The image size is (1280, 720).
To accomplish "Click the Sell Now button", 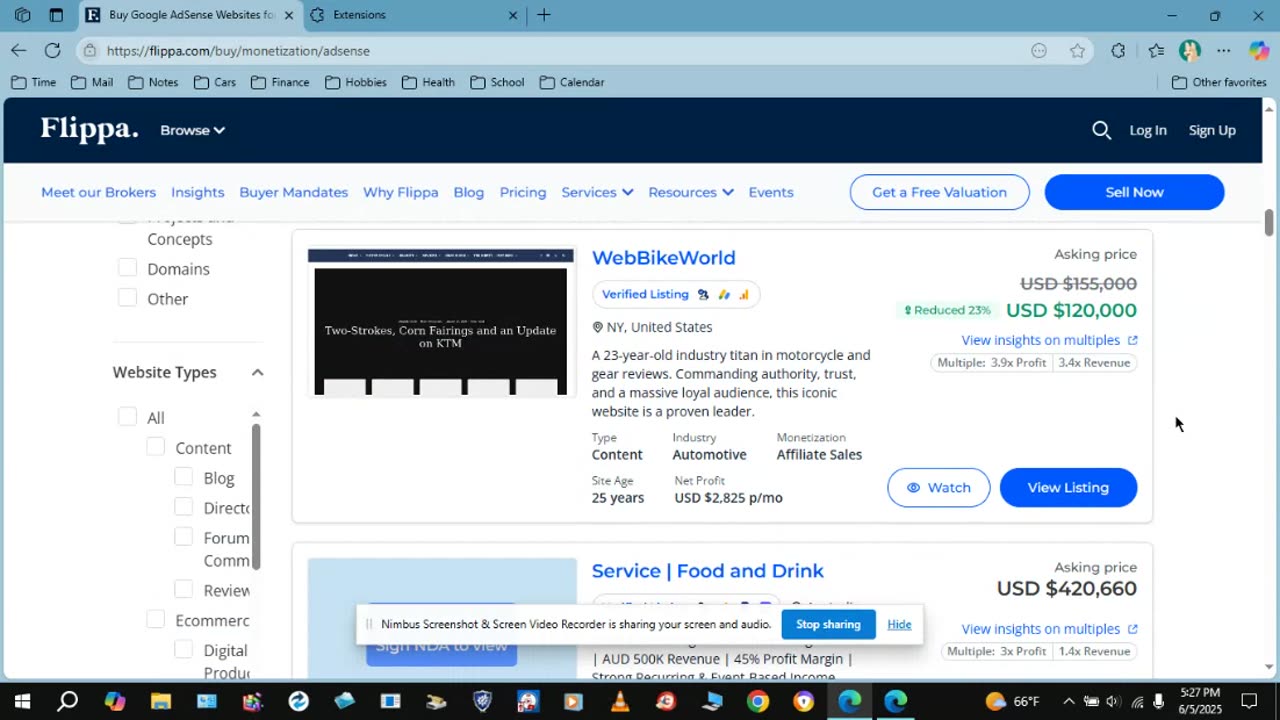I will pos(1134,192).
